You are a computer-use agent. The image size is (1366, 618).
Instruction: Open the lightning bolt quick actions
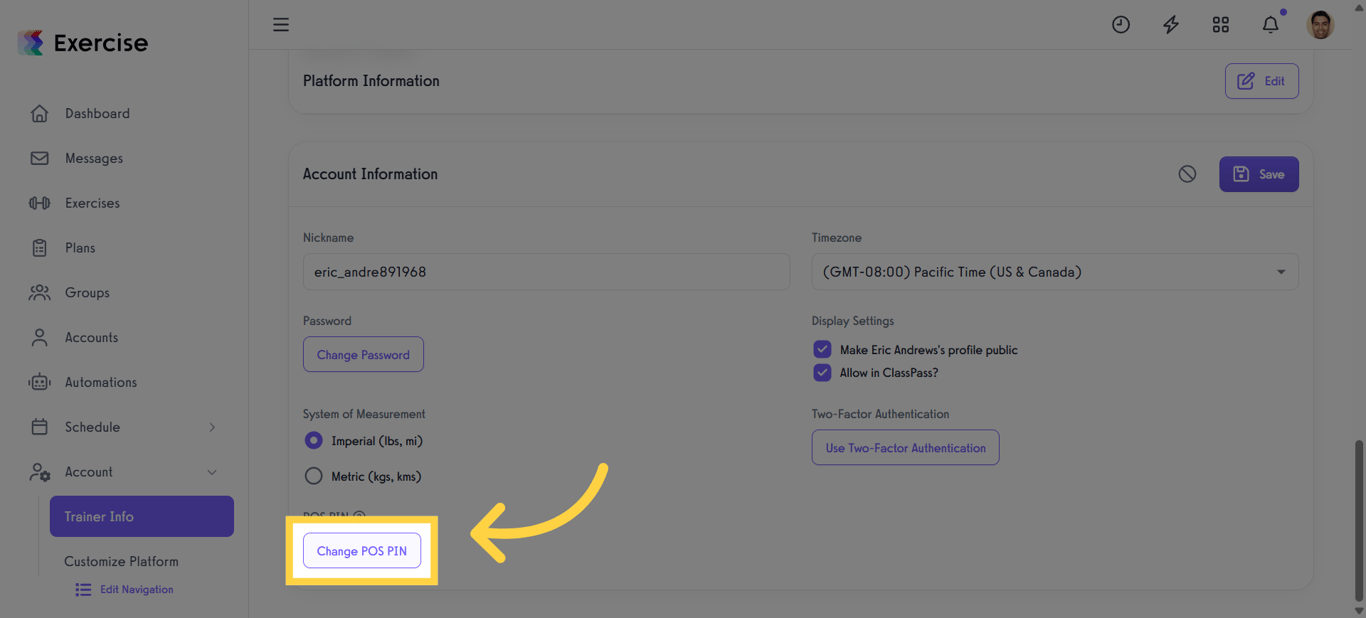[1171, 25]
